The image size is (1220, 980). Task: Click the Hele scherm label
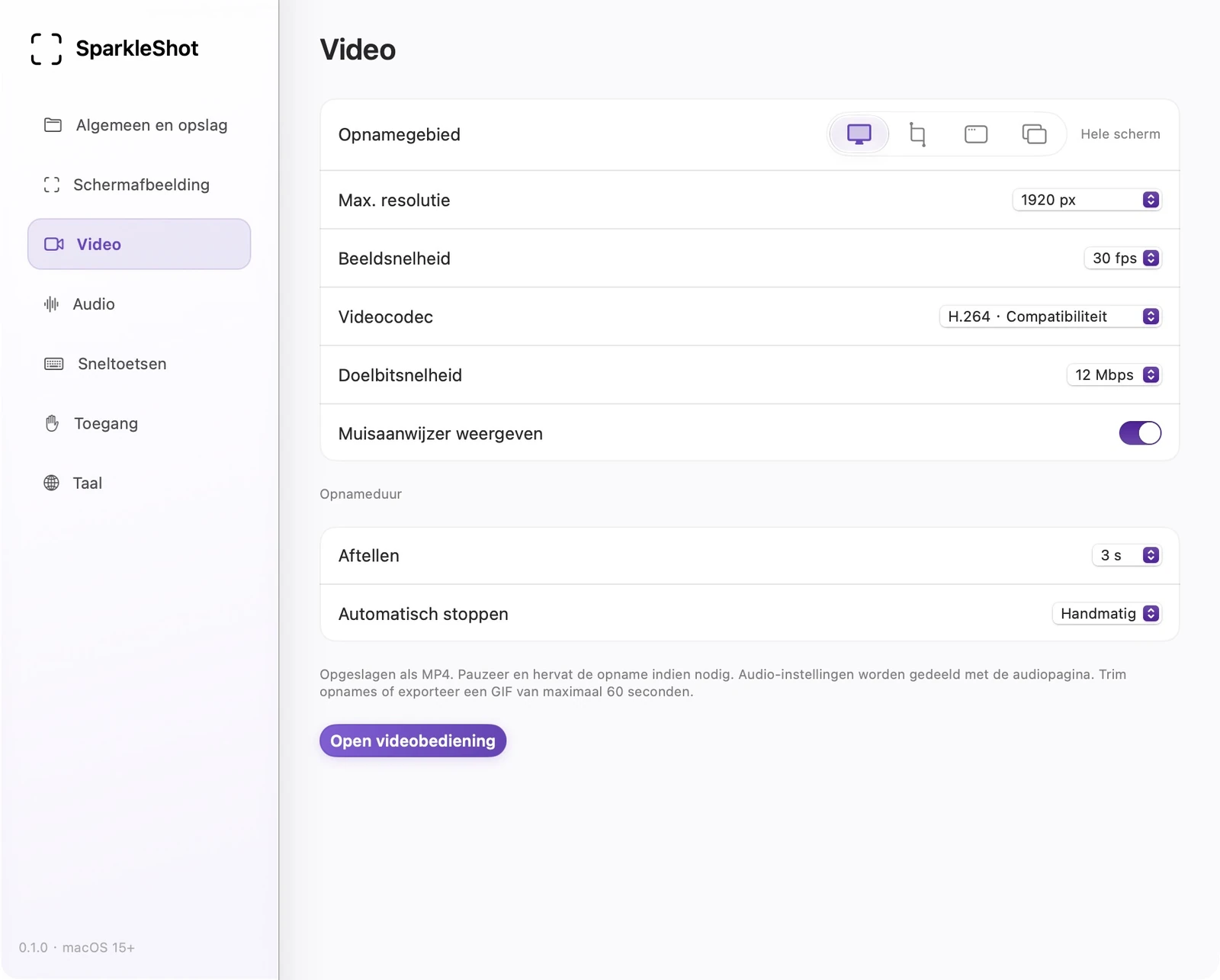tap(1120, 134)
